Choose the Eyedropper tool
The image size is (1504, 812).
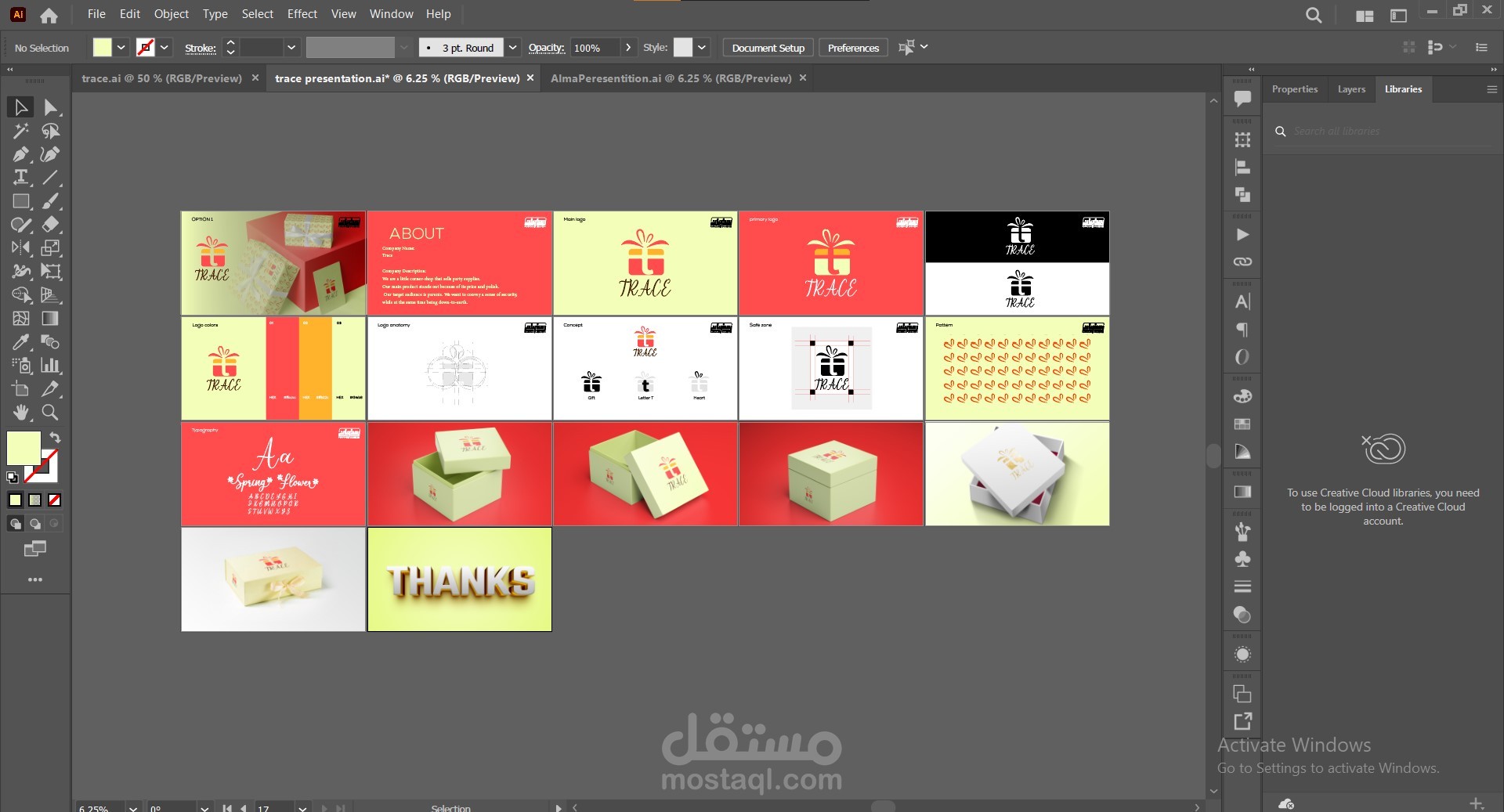pyautogui.click(x=20, y=342)
